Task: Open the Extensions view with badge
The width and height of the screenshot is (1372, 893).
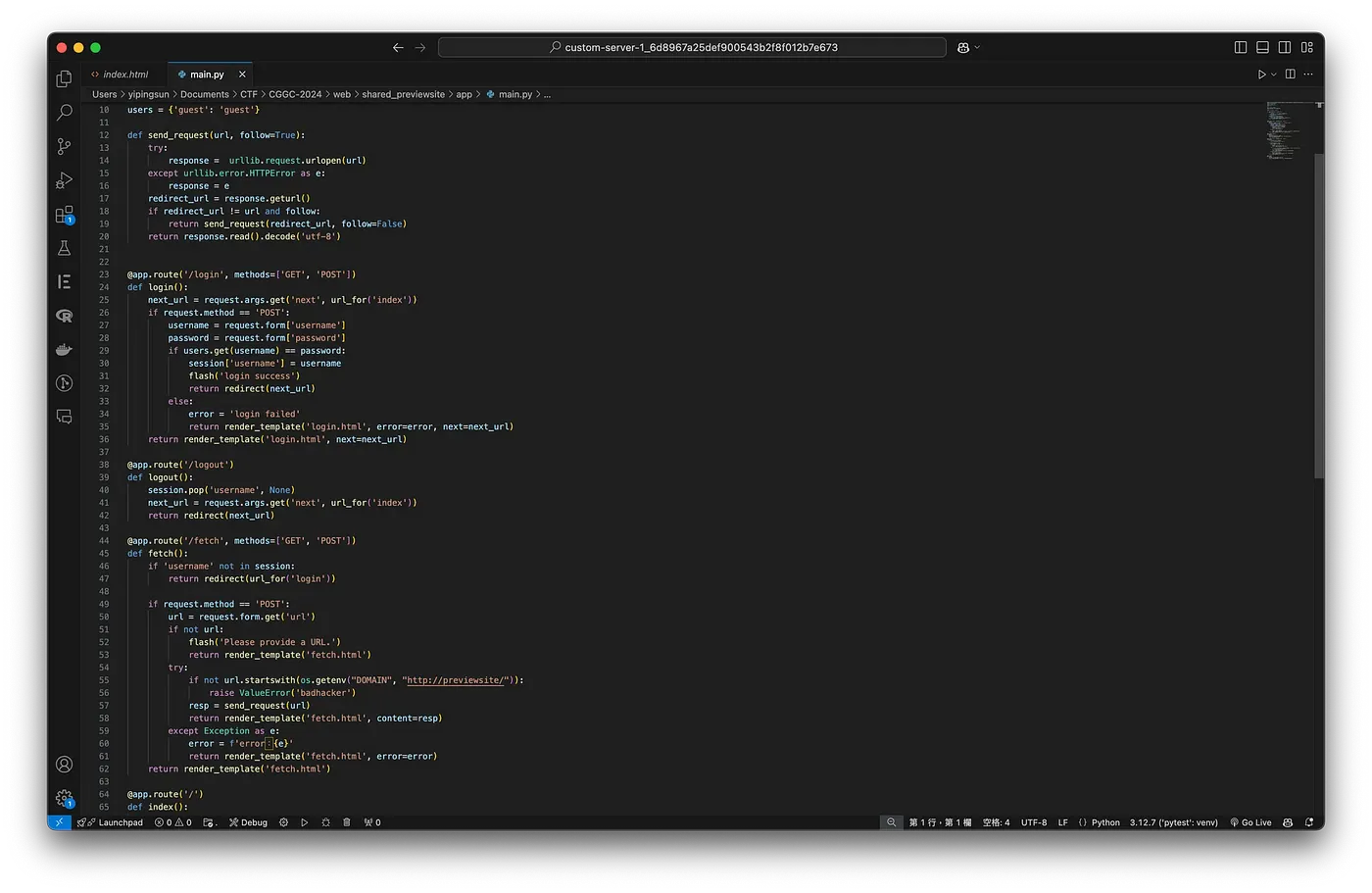Action: pyautogui.click(x=65, y=215)
